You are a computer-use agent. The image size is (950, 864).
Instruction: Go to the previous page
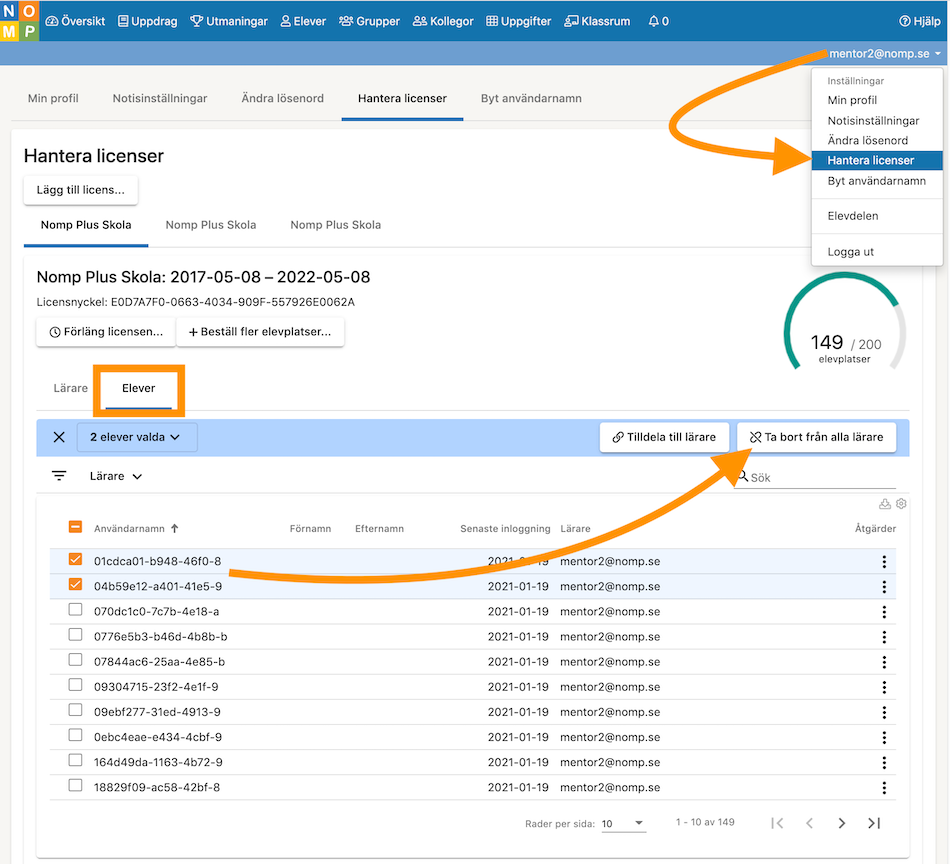coord(809,823)
